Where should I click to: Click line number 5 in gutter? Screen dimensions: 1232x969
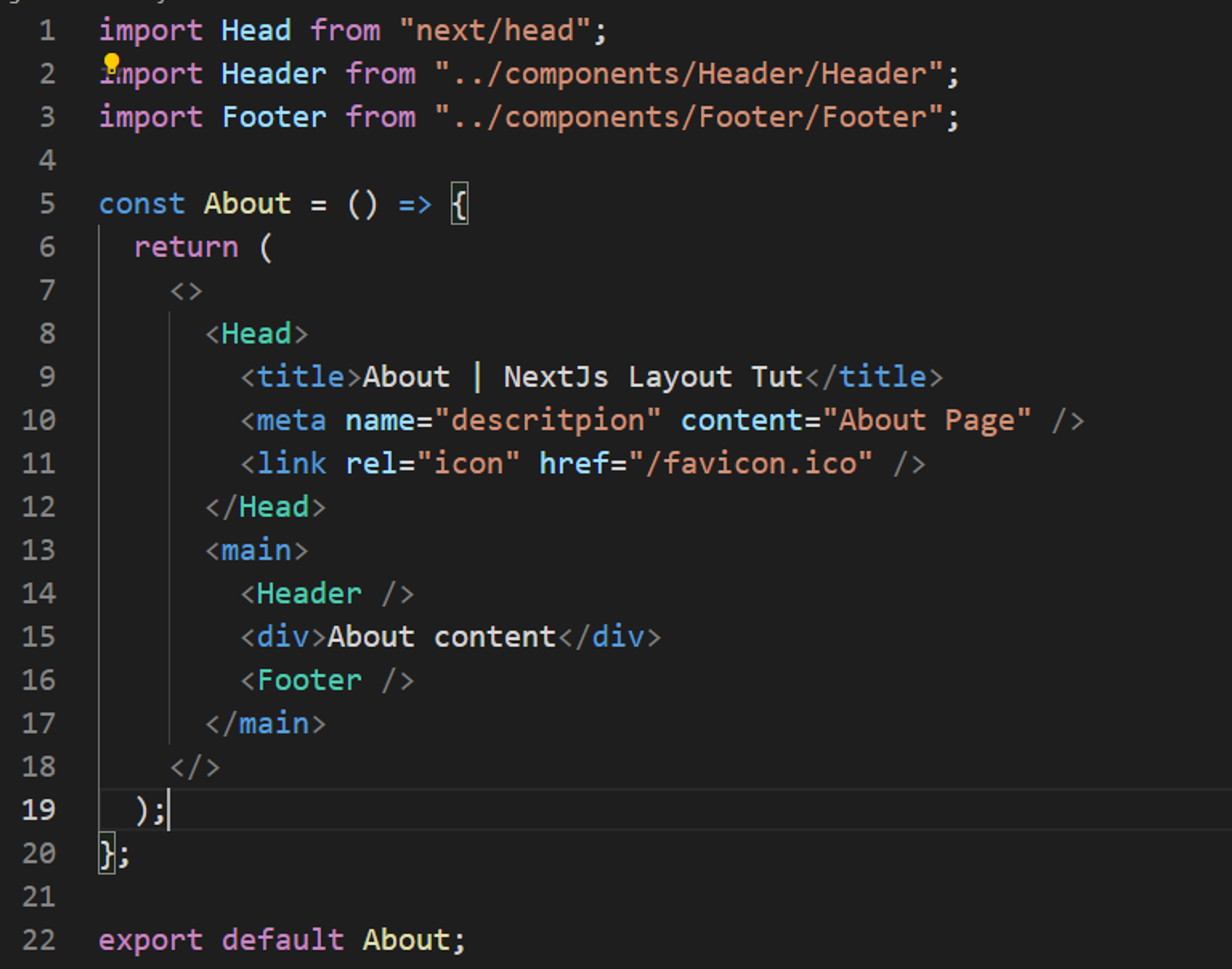(48, 204)
